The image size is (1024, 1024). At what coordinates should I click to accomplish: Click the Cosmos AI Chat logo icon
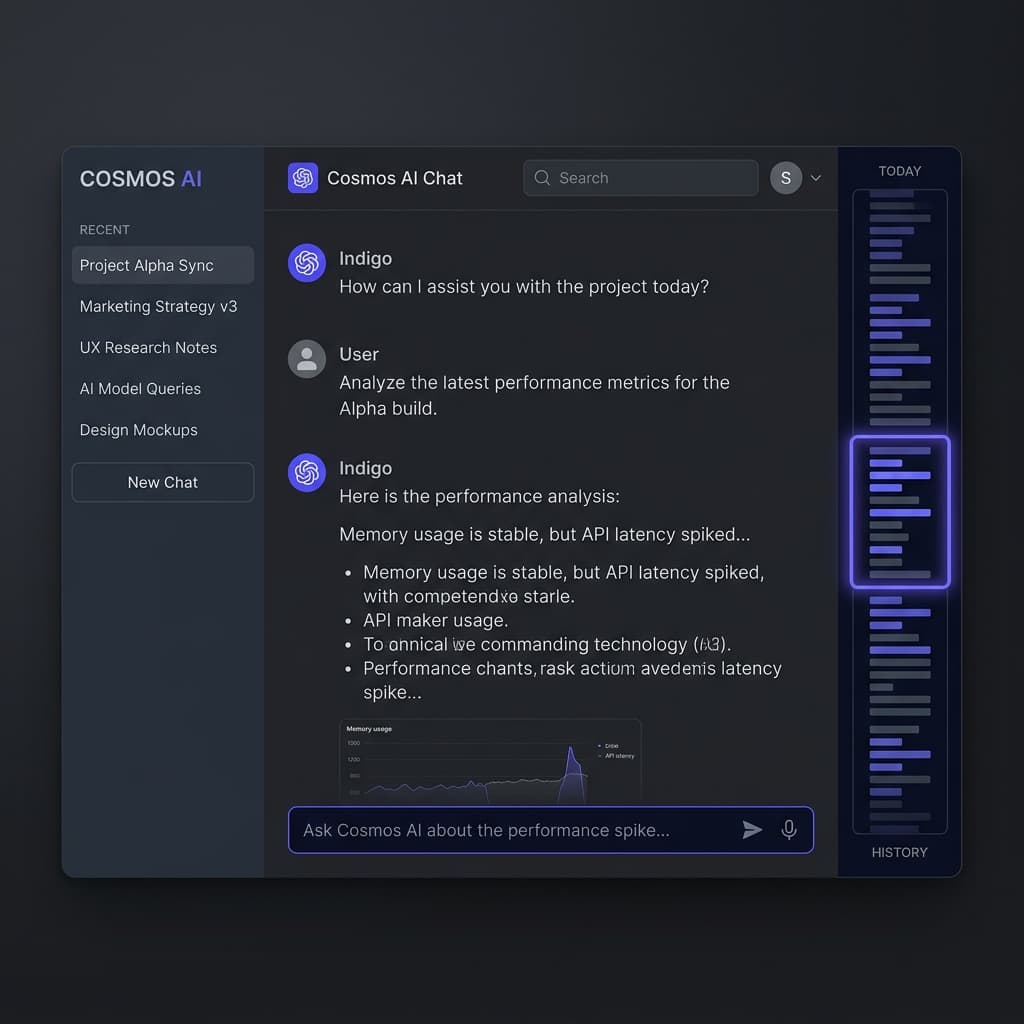click(x=302, y=178)
